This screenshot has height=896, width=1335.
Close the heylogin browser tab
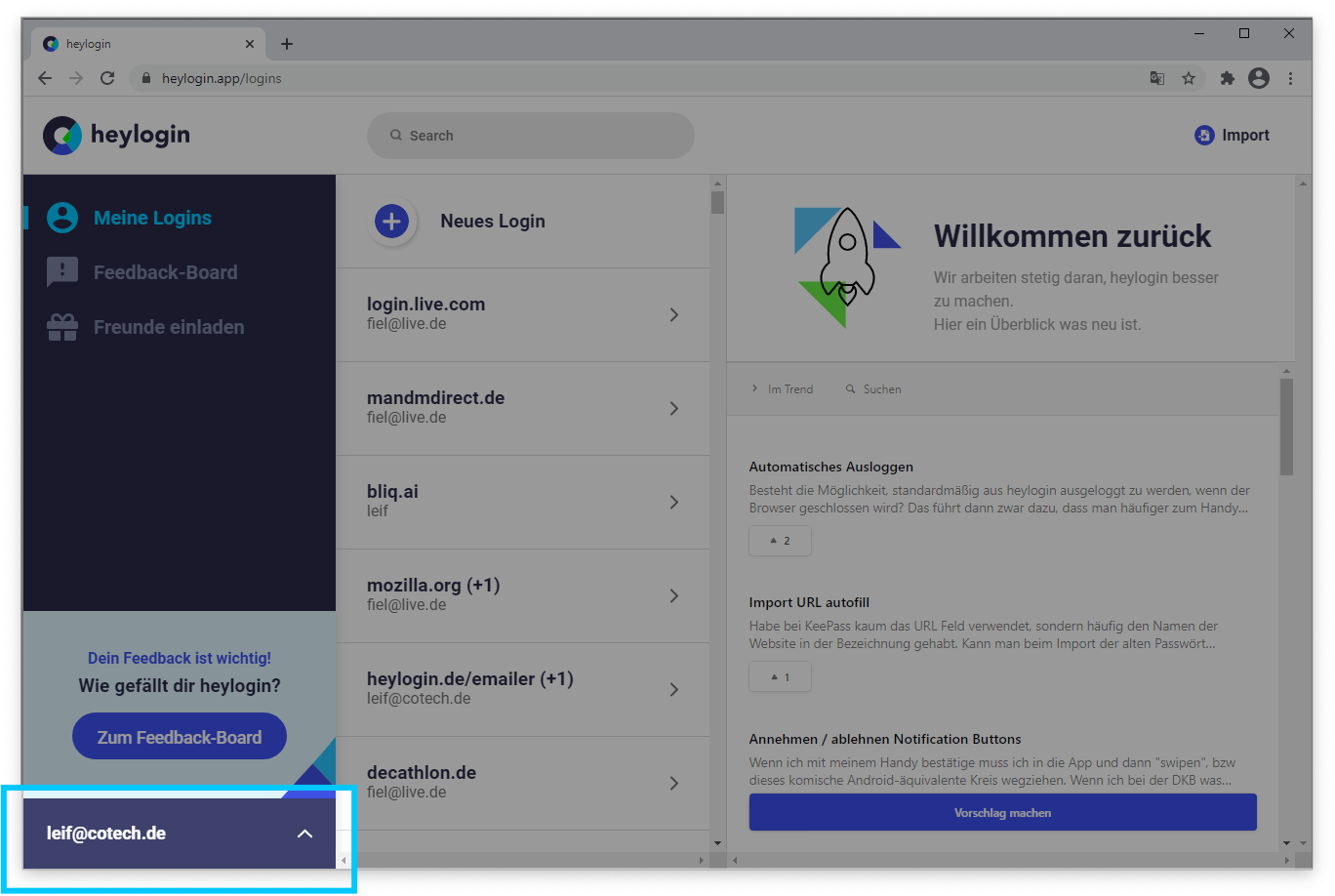click(250, 44)
